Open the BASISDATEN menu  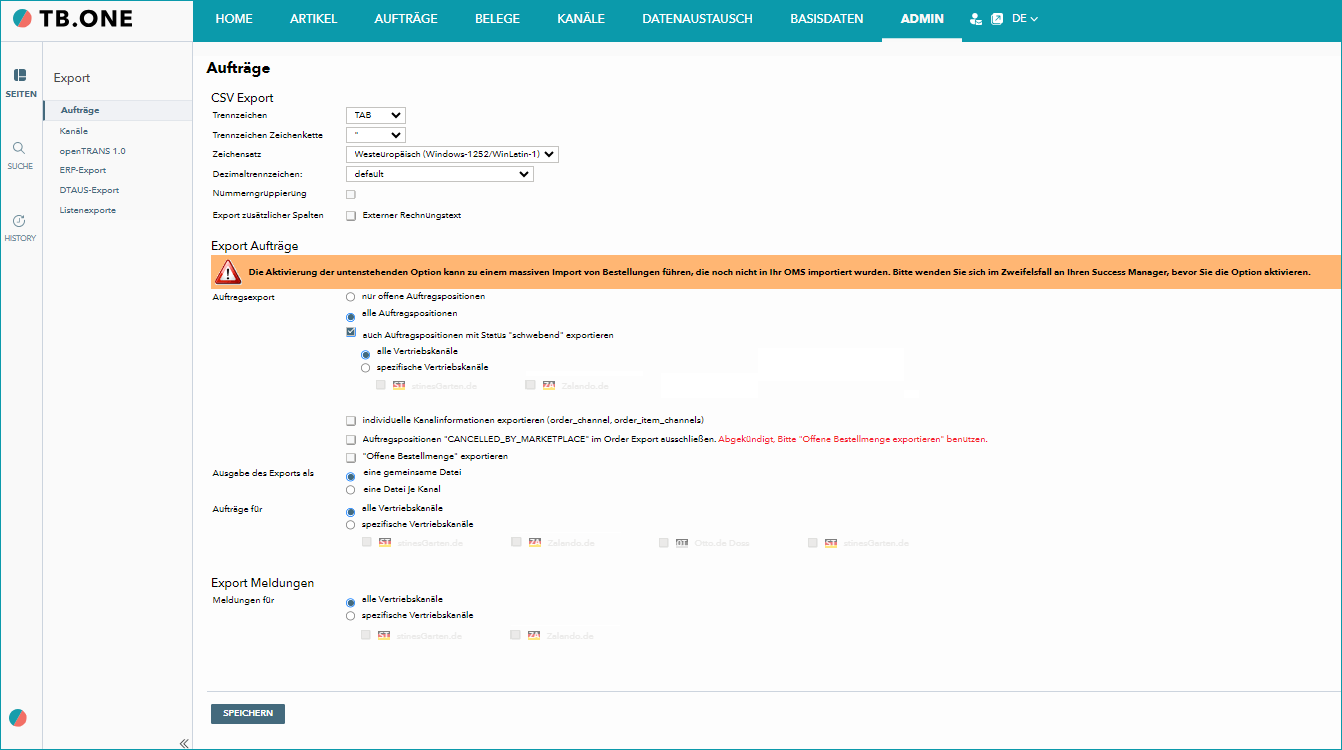tap(826, 19)
